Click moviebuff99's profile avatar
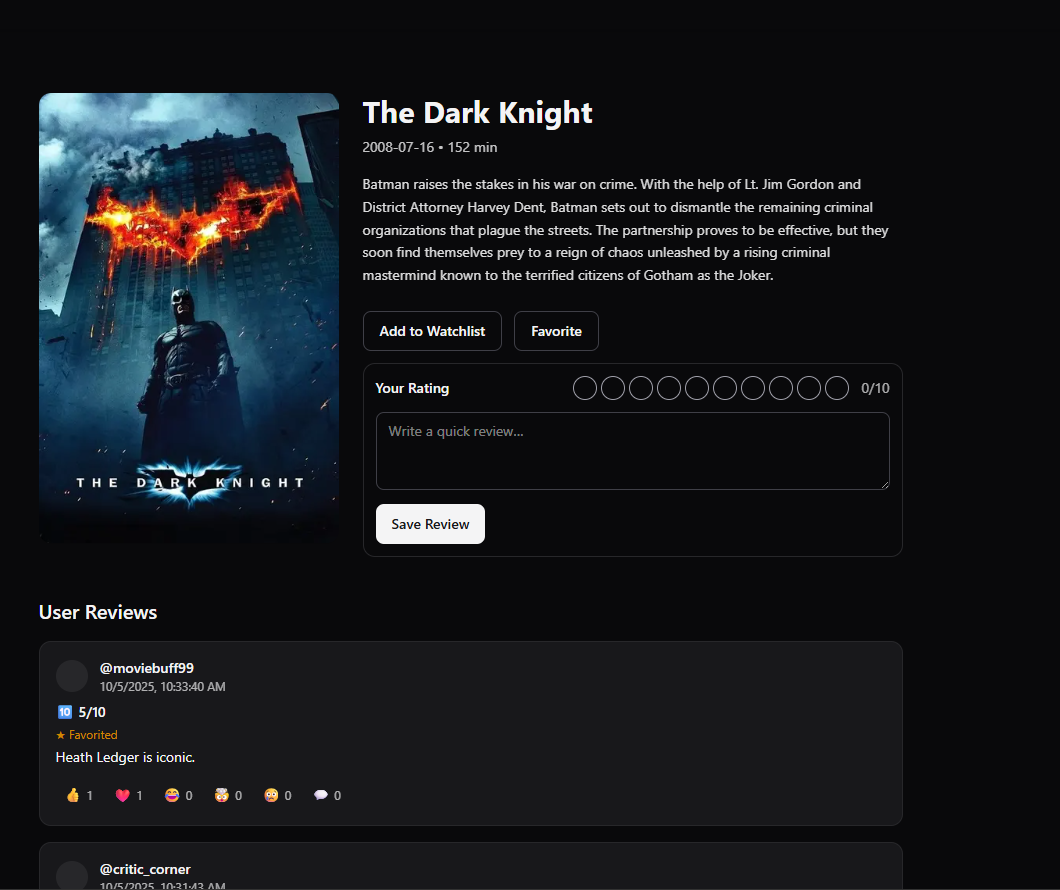 (x=72, y=676)
